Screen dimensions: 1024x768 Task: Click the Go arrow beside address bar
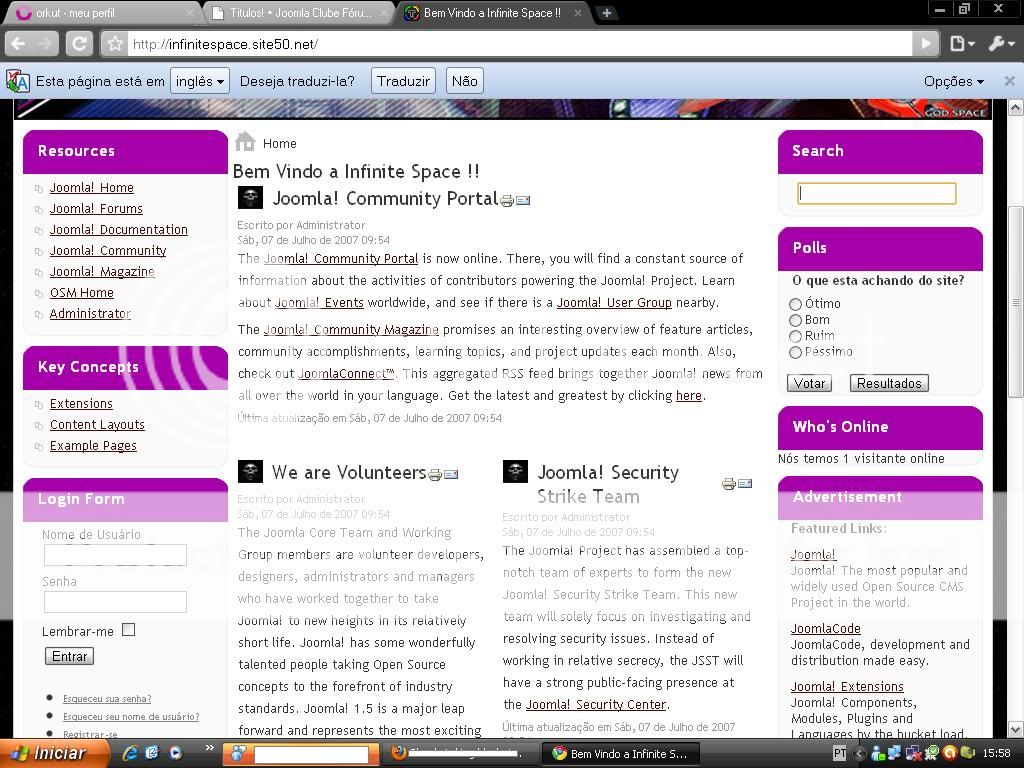926,43
